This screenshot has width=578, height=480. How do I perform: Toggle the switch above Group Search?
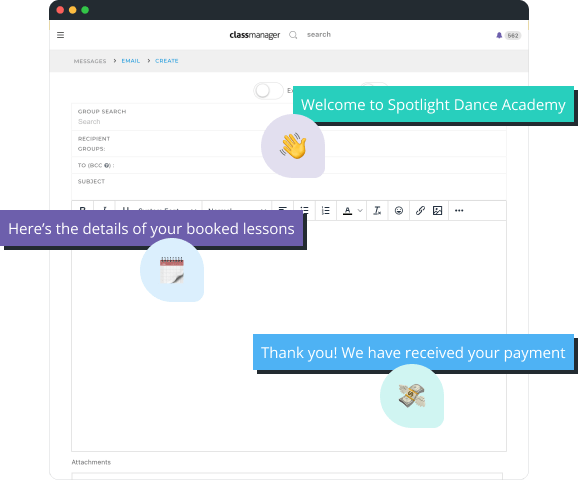click(x=268, y=91)
